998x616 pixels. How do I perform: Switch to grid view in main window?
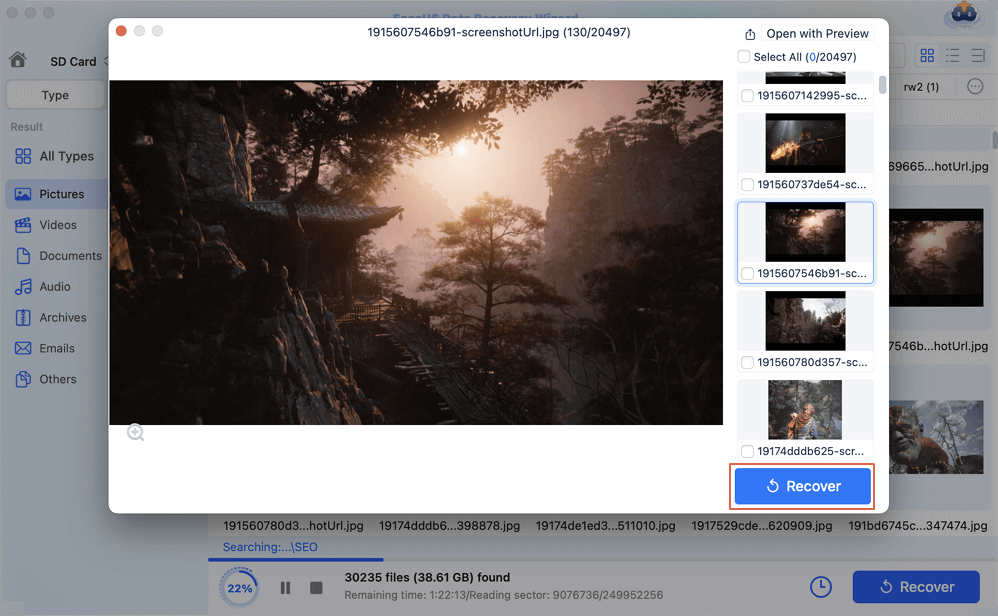pyautogui.click(x=927, y=55)
